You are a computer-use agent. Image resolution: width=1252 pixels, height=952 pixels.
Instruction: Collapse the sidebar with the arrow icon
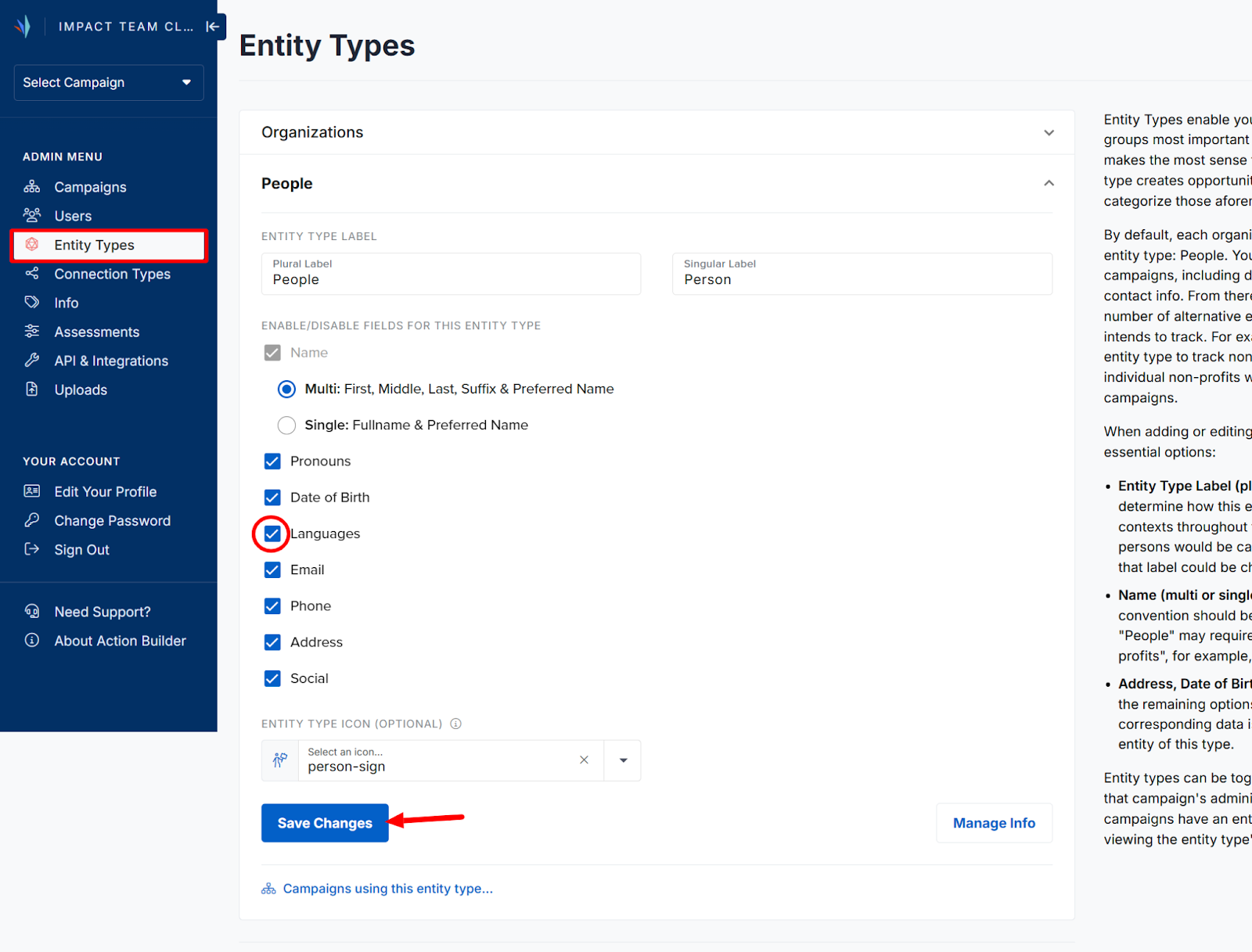click(213, 27)
